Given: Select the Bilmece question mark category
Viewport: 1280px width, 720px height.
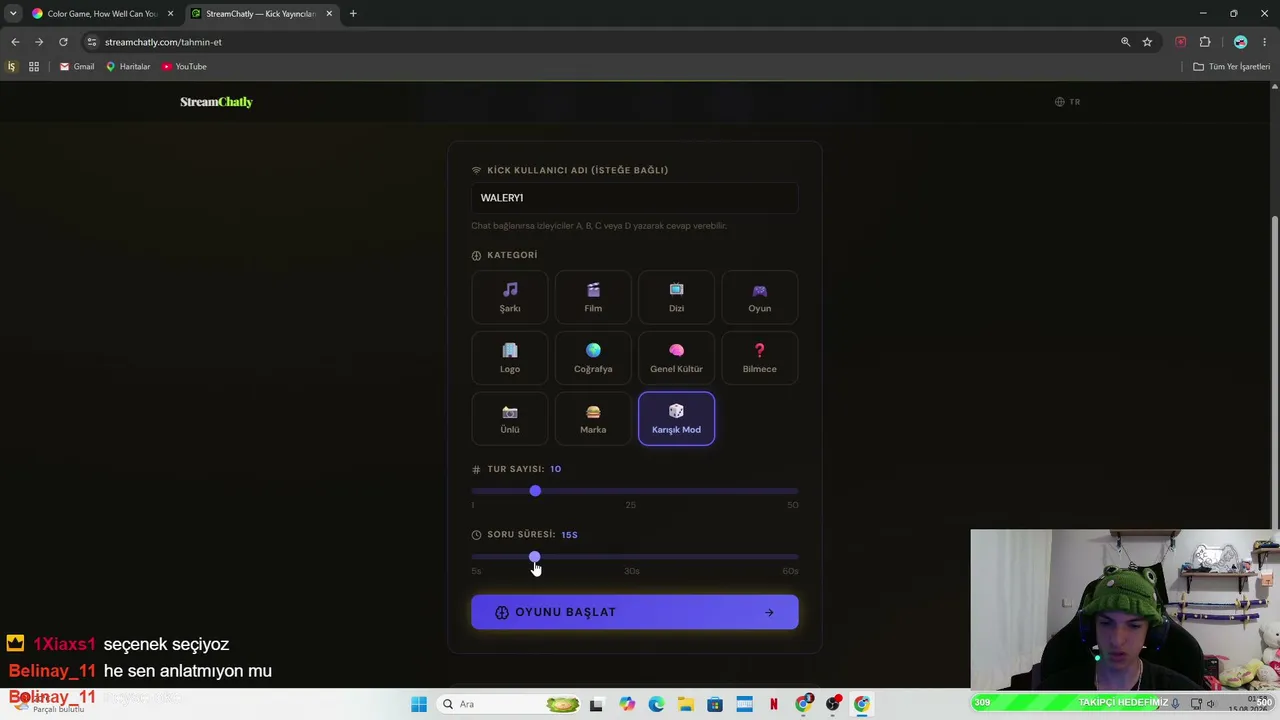Looking at the screenshot, I should (760, 358).
